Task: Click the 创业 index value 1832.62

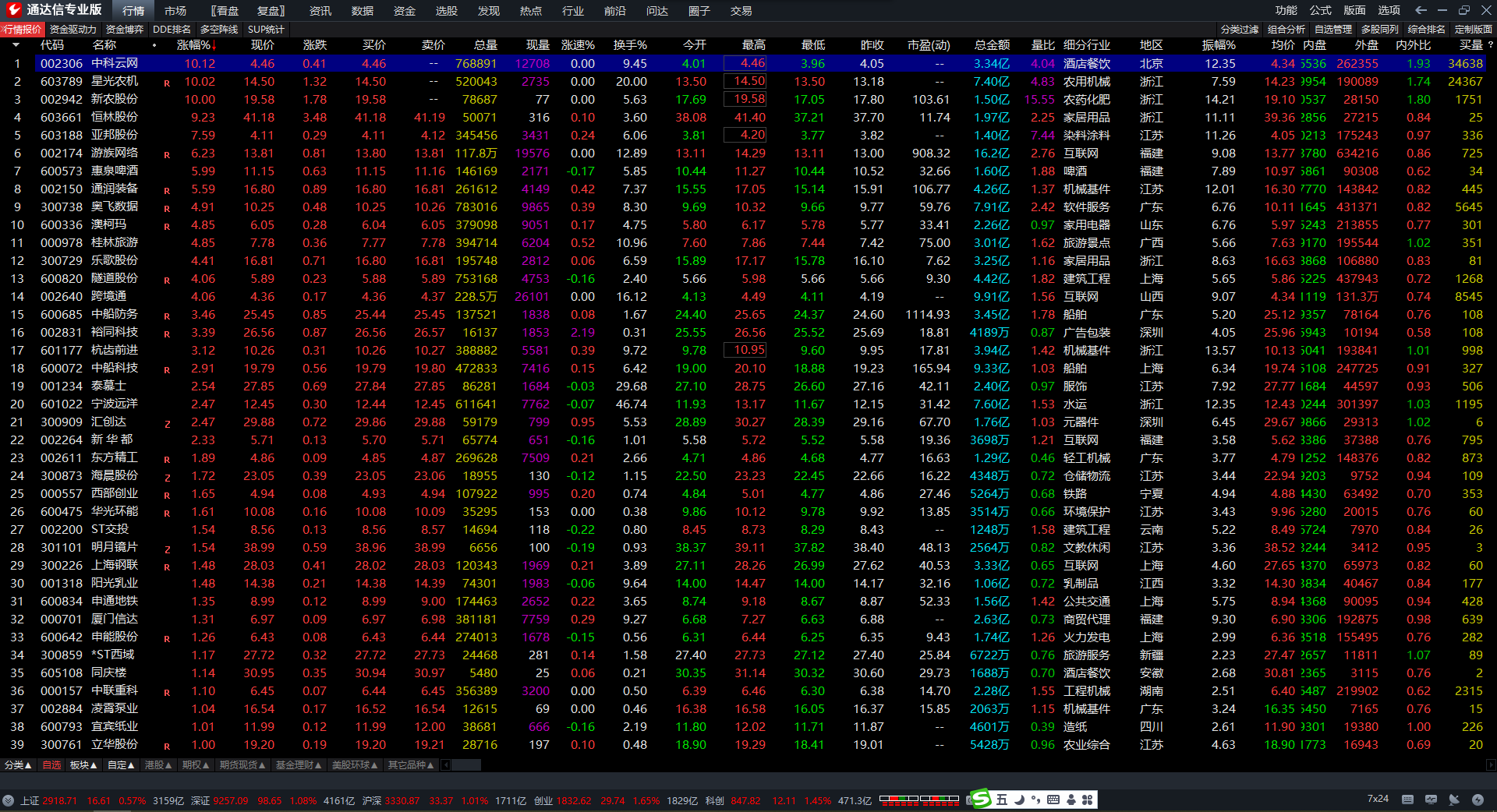Action: point(574,800)
